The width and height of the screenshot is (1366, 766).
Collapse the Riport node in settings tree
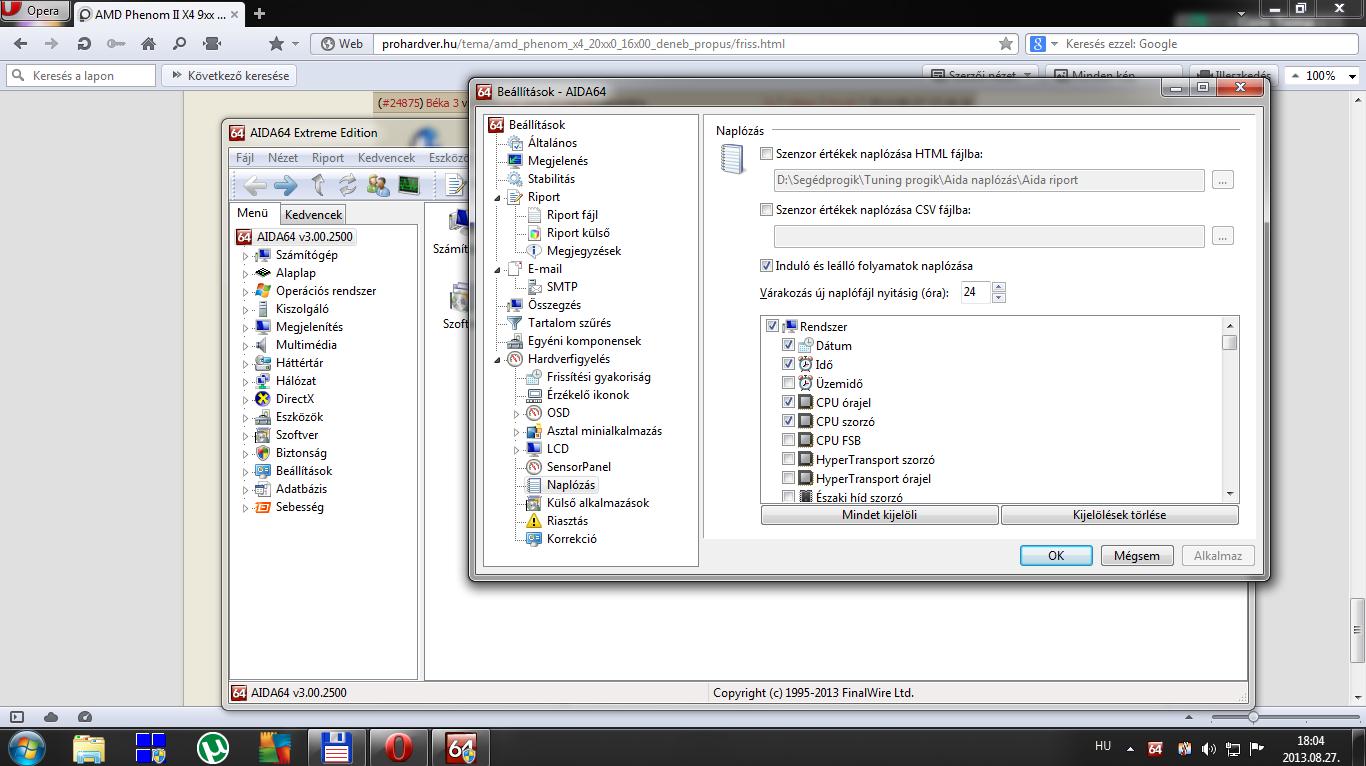pos(497,198)
